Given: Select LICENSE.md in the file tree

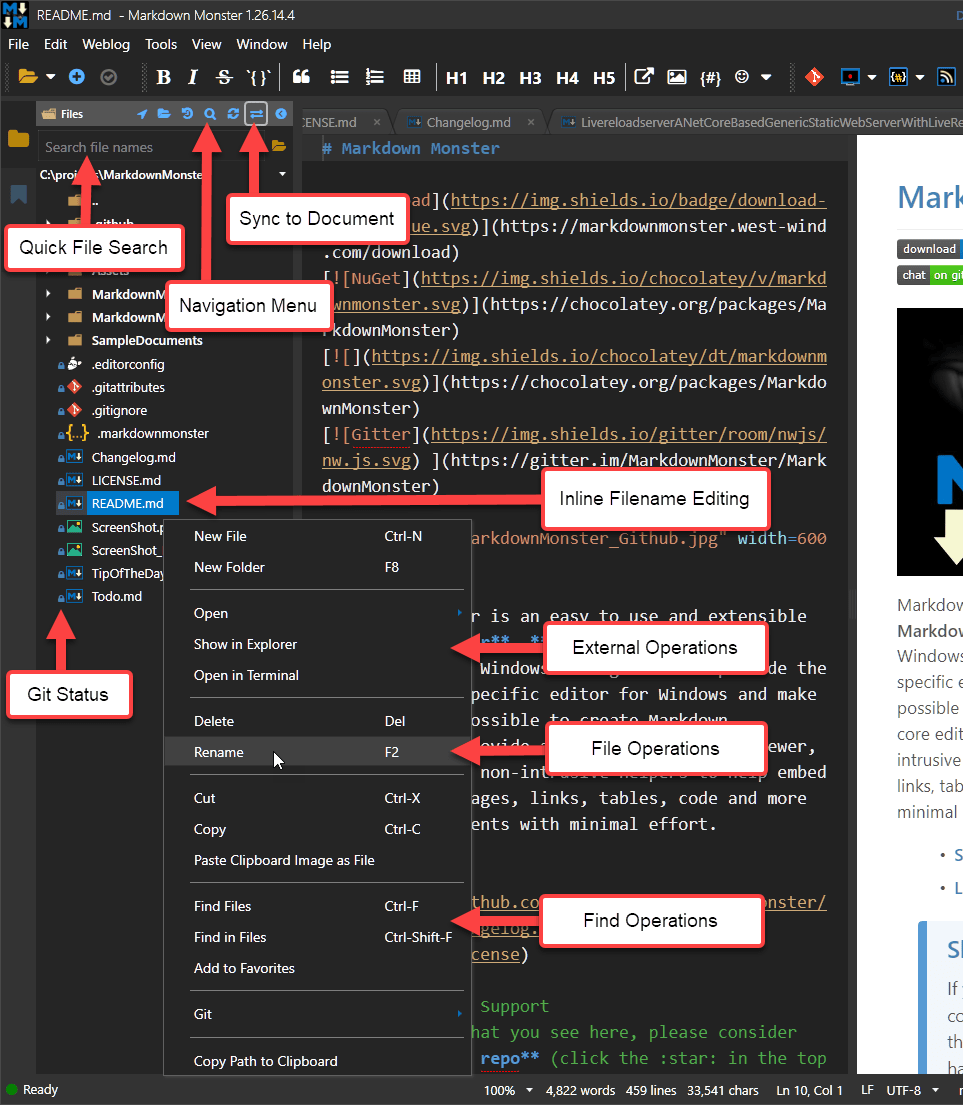Looking at the screenshot, I should (126, 480).
